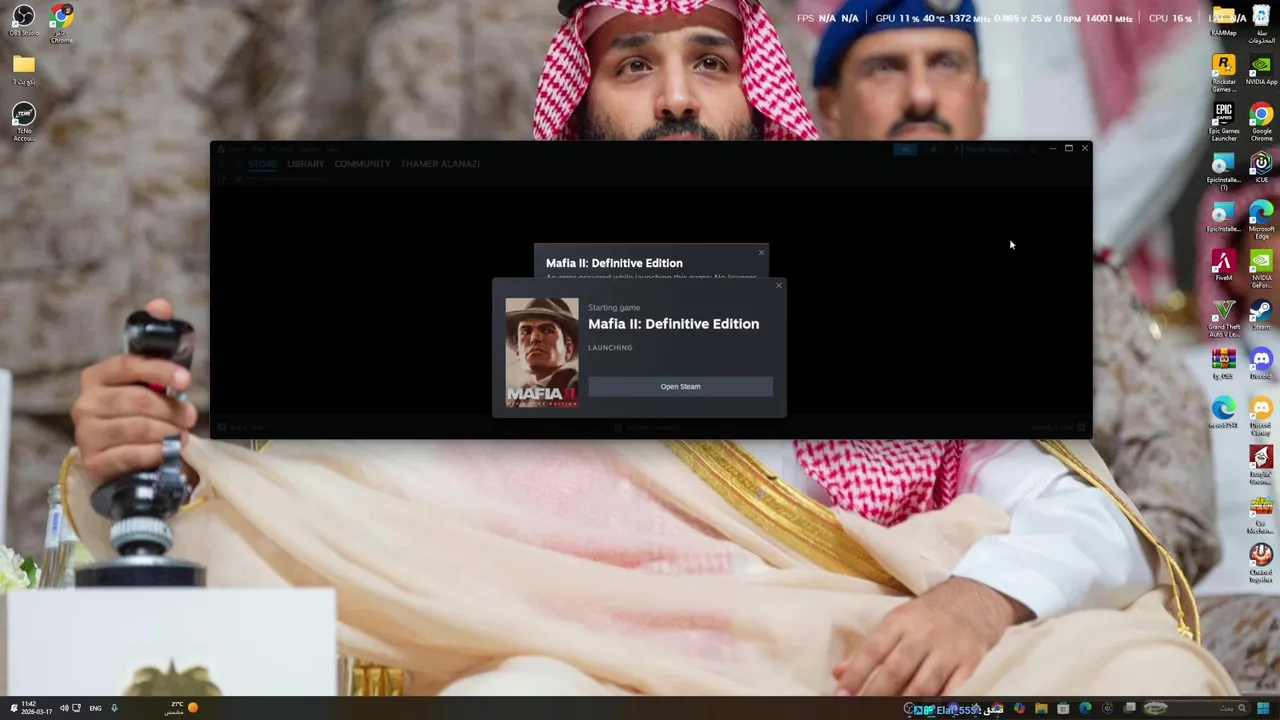This screenshot has height=720, width=1280.
Task: Close the Mafia II error dialog behind
Action: [761, 252]
